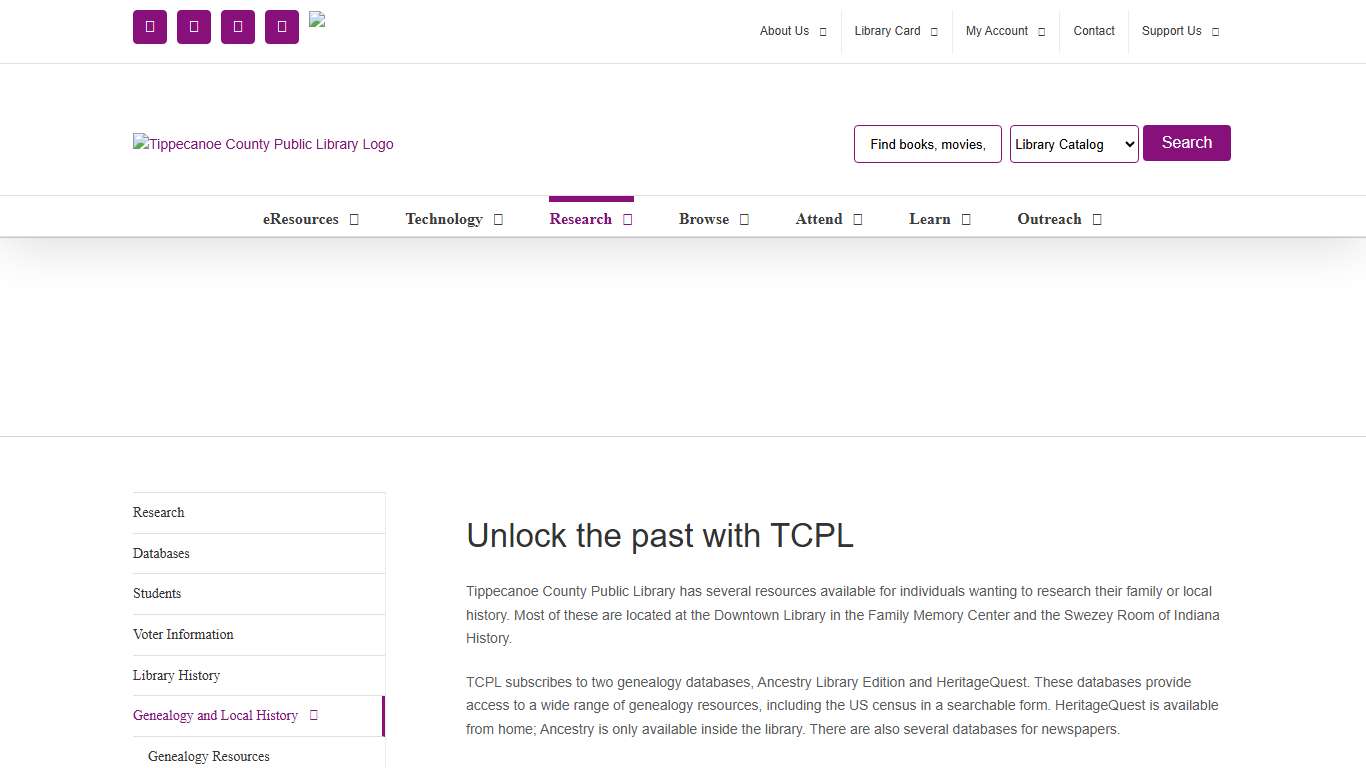Open Genealogy Resources sidebar link
The width and height of the screenshot is (1366, 768).
click(207, 756)
